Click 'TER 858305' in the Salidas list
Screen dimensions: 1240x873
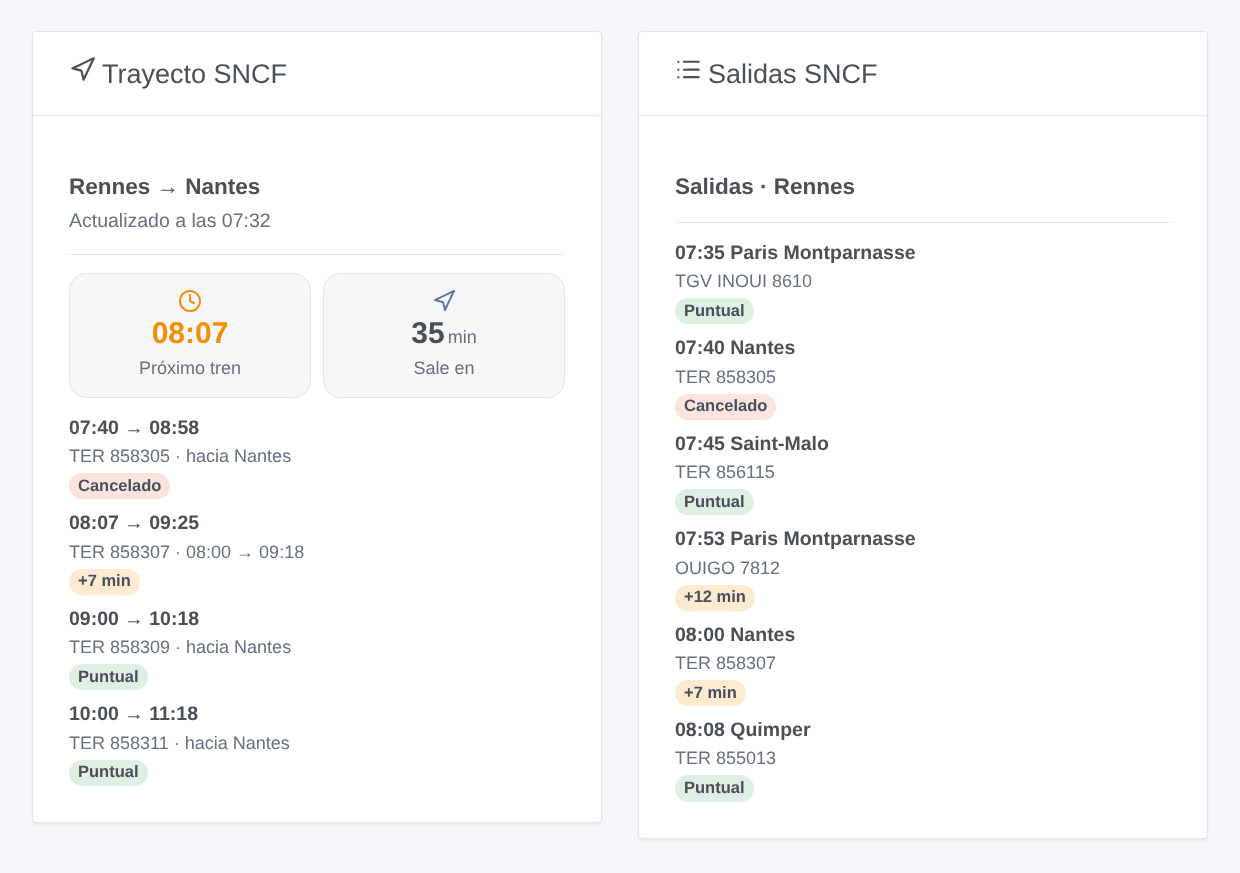coord(725,377)
